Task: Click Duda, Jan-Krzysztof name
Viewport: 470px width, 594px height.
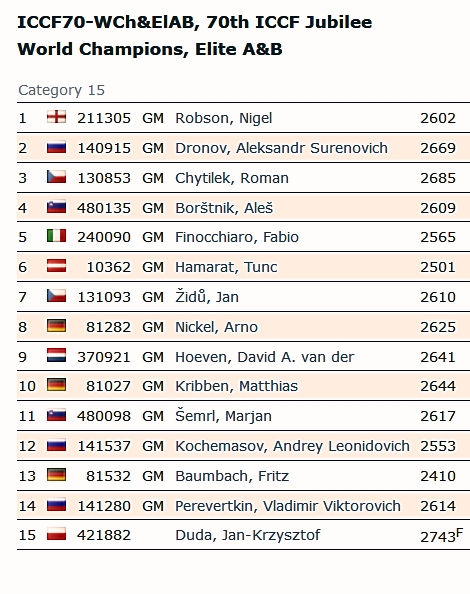Action: coord(248,535)
